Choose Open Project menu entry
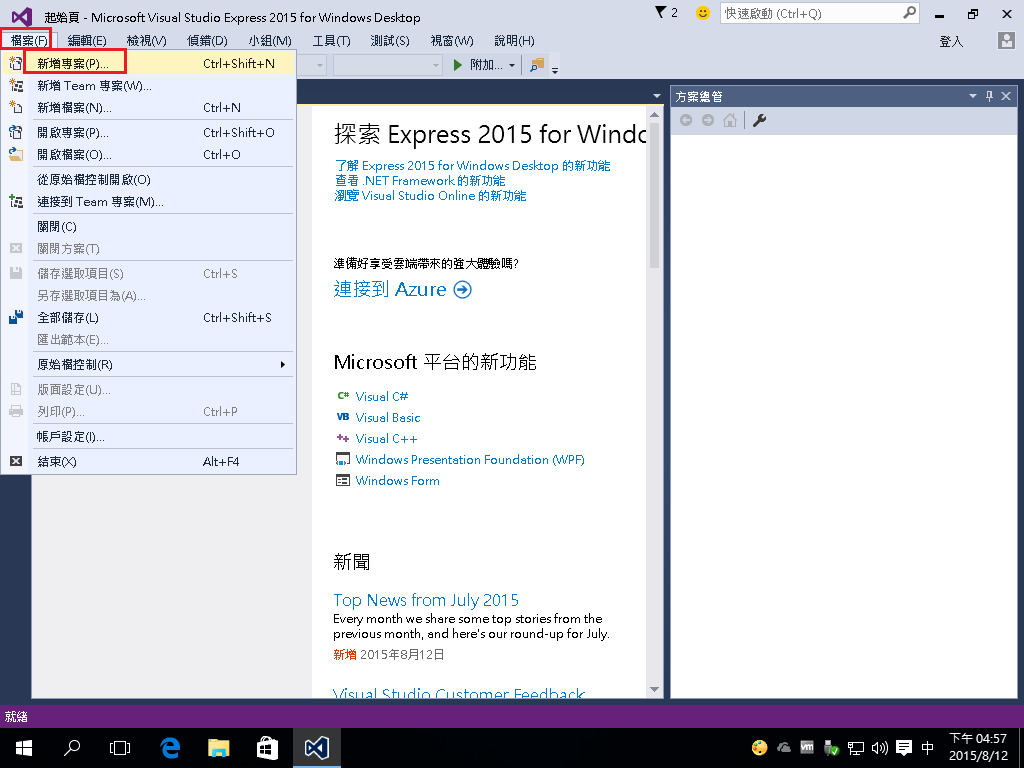This screenshot has height=768, width=1024. pos(149,133)
